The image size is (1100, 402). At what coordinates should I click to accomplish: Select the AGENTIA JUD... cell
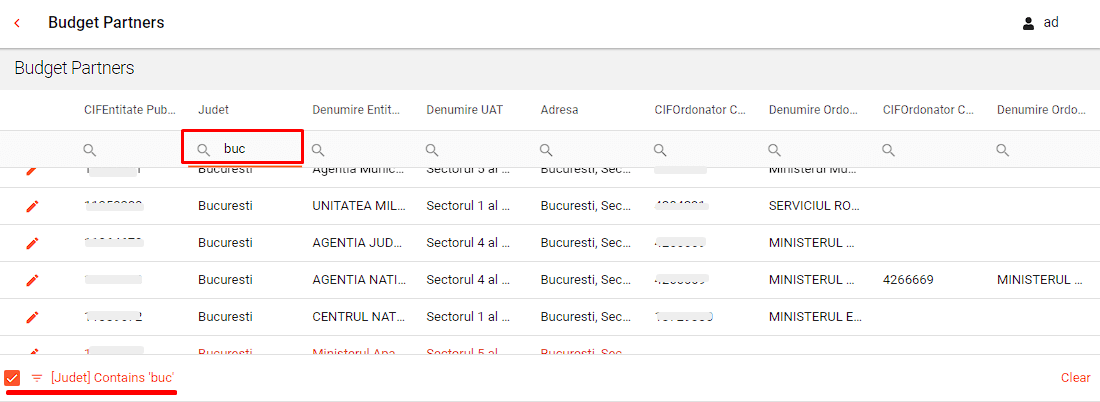[359, 243]
